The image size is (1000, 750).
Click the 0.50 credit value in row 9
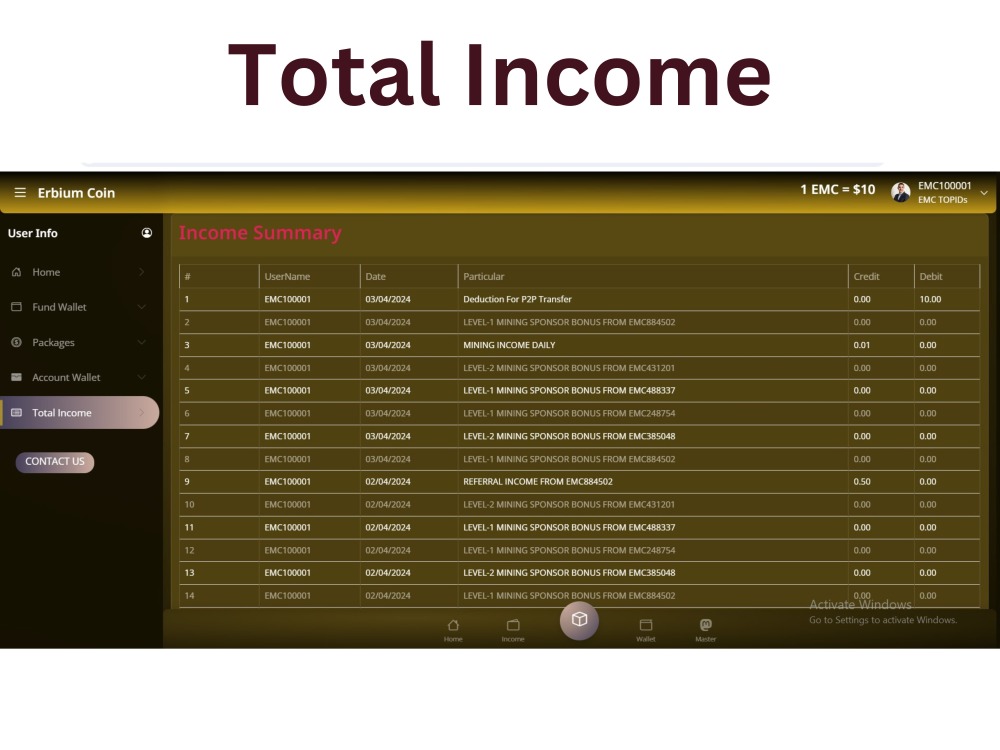862,482
